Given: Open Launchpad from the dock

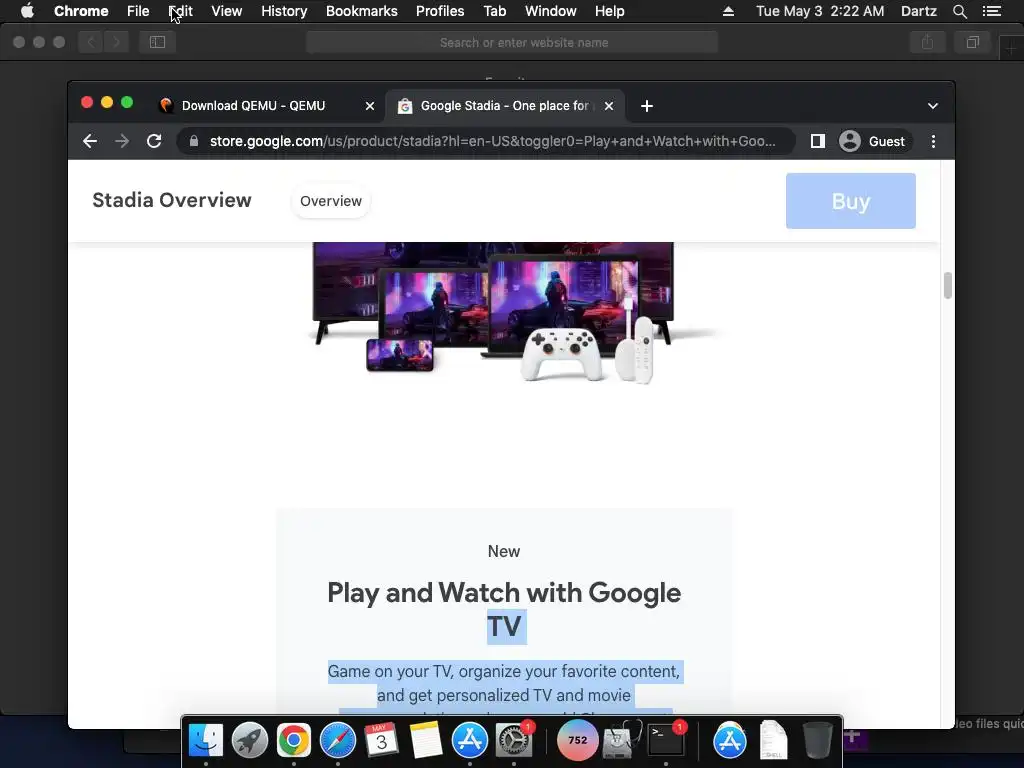Looking at the screenshot, I should point(249,740).
